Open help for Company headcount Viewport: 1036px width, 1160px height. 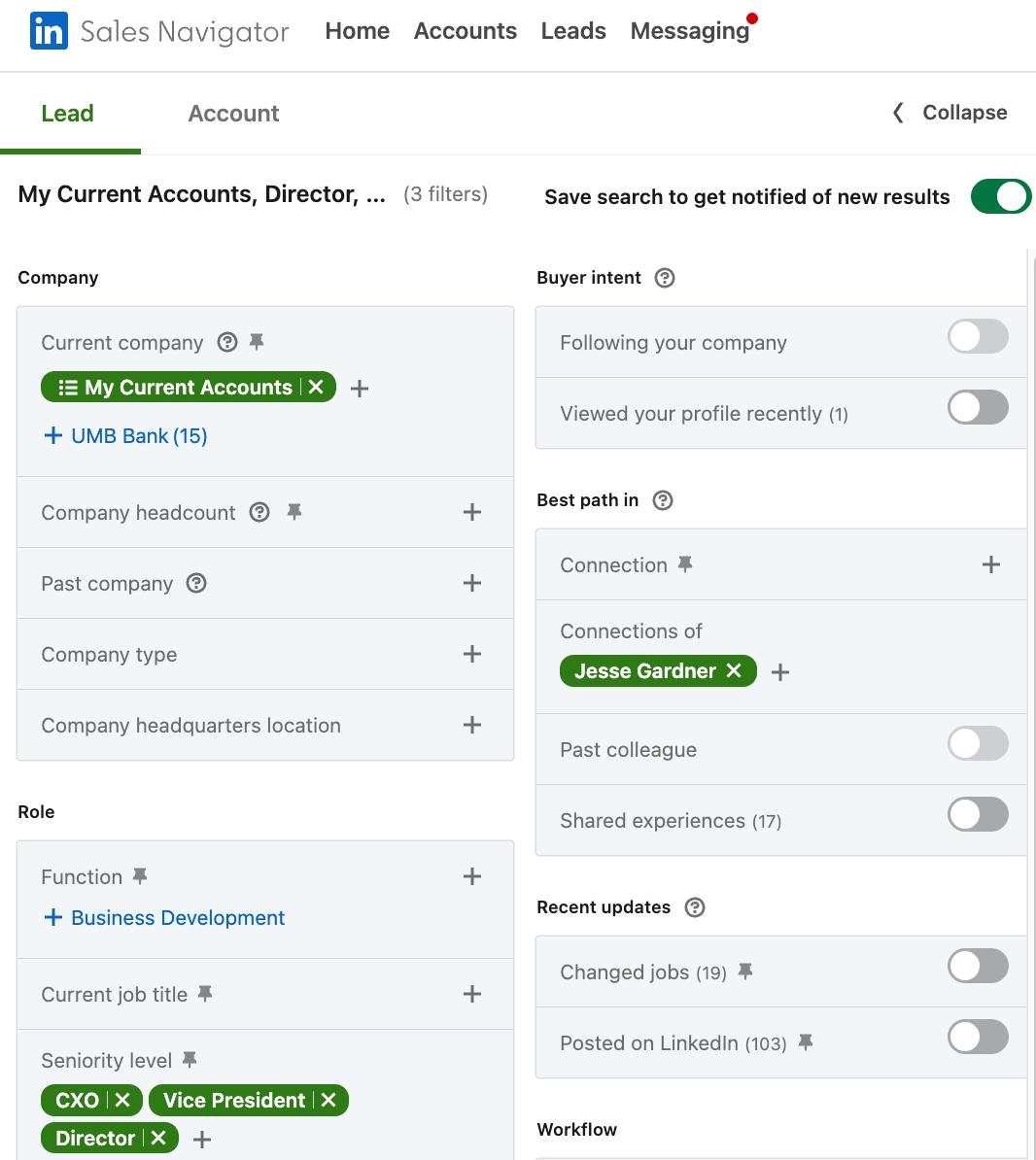tap(259, 512)
